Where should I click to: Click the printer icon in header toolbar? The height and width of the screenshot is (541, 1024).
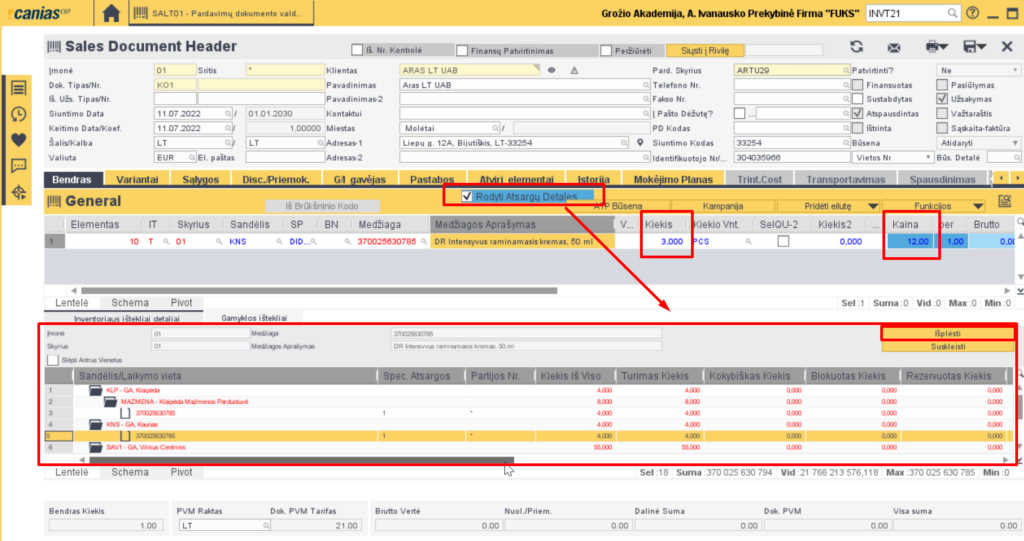tap(934, 47)
